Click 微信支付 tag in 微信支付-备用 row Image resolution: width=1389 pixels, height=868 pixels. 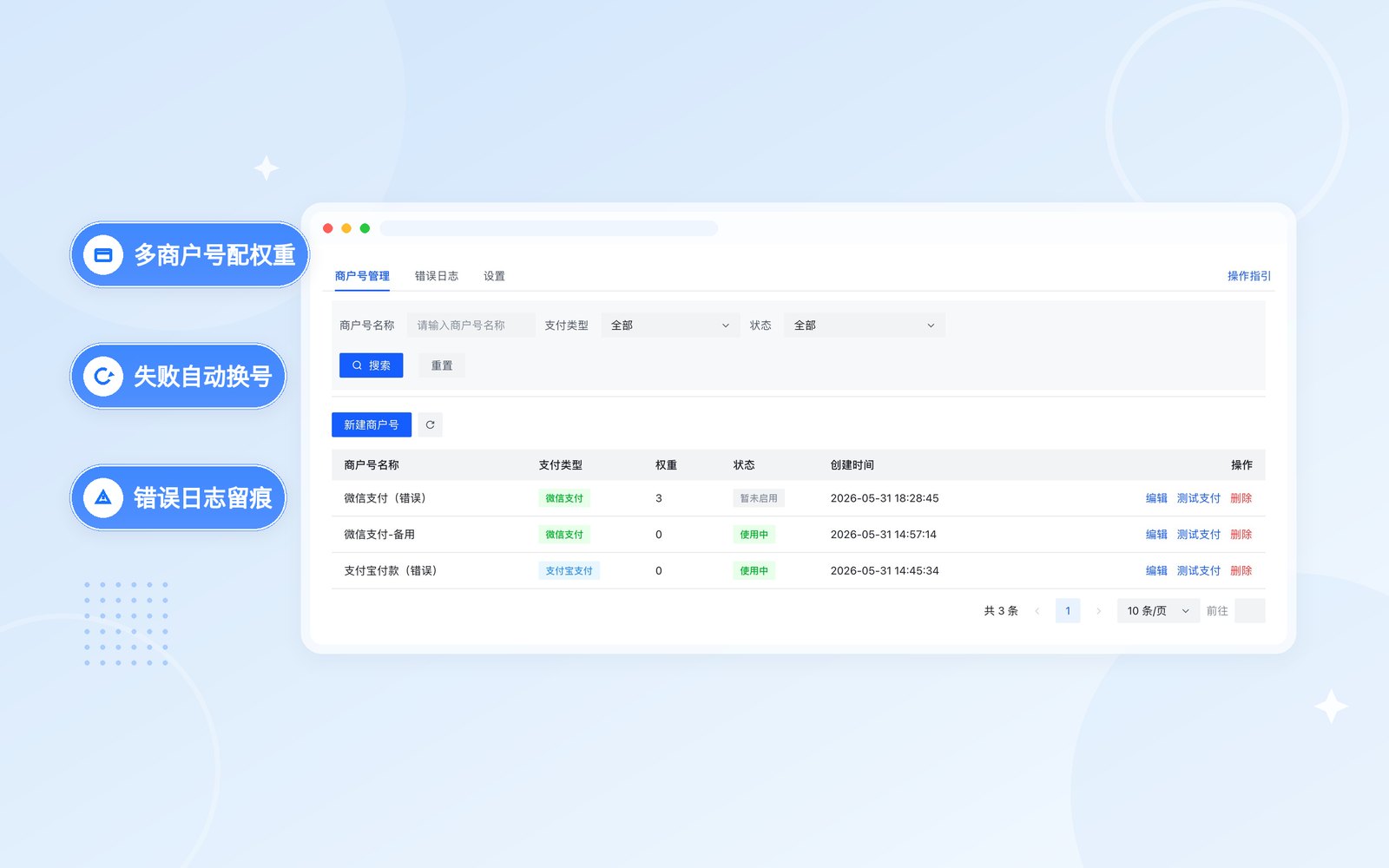[564, 535]
